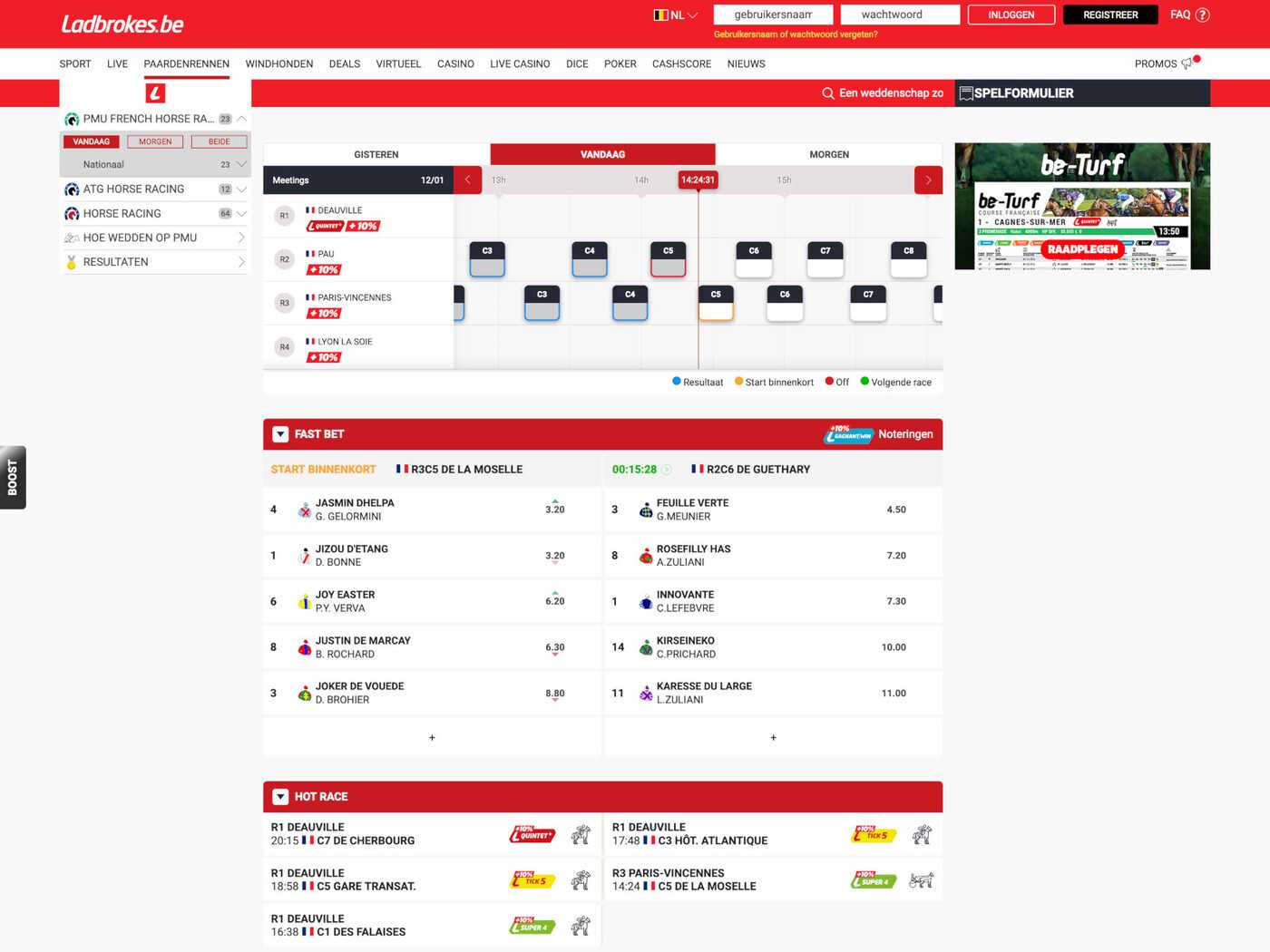Viewport: 1270px width, 952px height.
Task: Click the 00:15:28 countdown clock icon
Action: pyautogui.click(x=667, y=470)
